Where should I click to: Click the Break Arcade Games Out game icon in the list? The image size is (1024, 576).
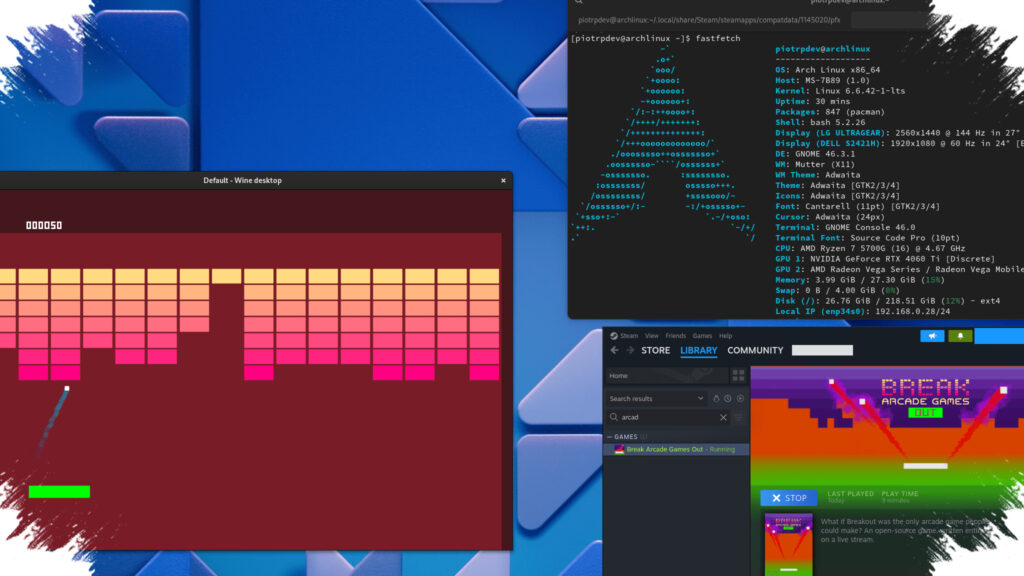(619, 449)
